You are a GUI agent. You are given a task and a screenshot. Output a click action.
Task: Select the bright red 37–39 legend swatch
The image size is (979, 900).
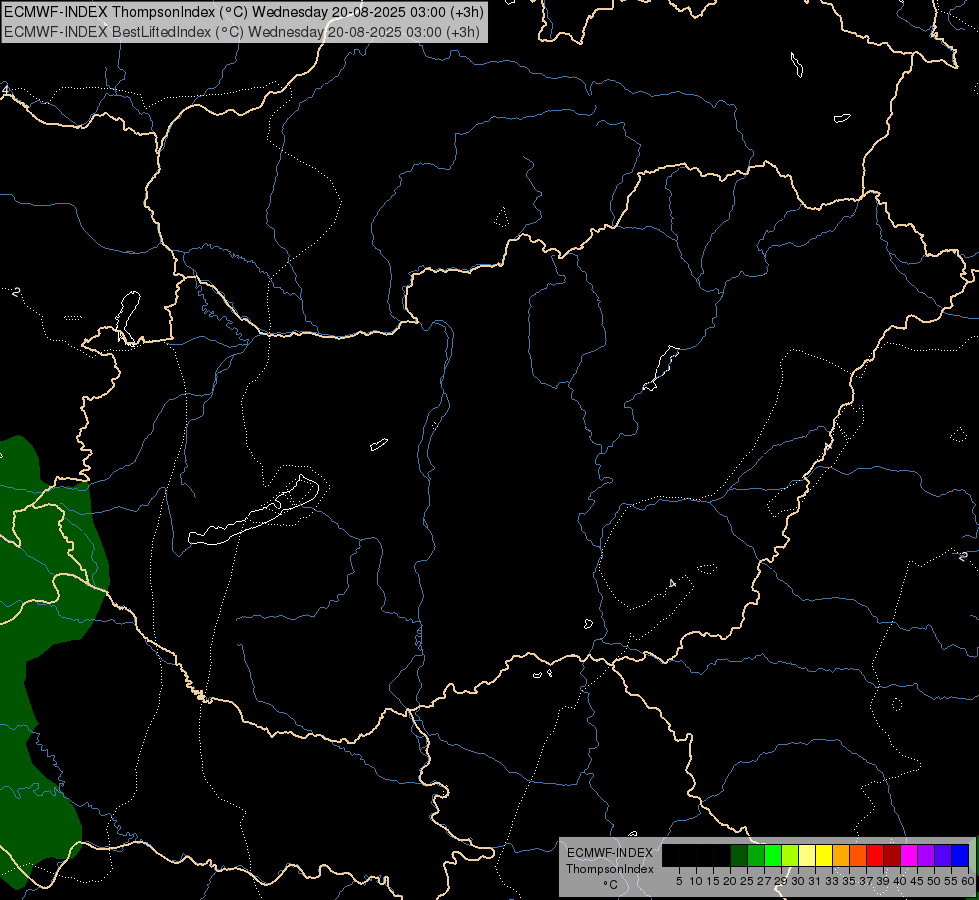(875, 855)
